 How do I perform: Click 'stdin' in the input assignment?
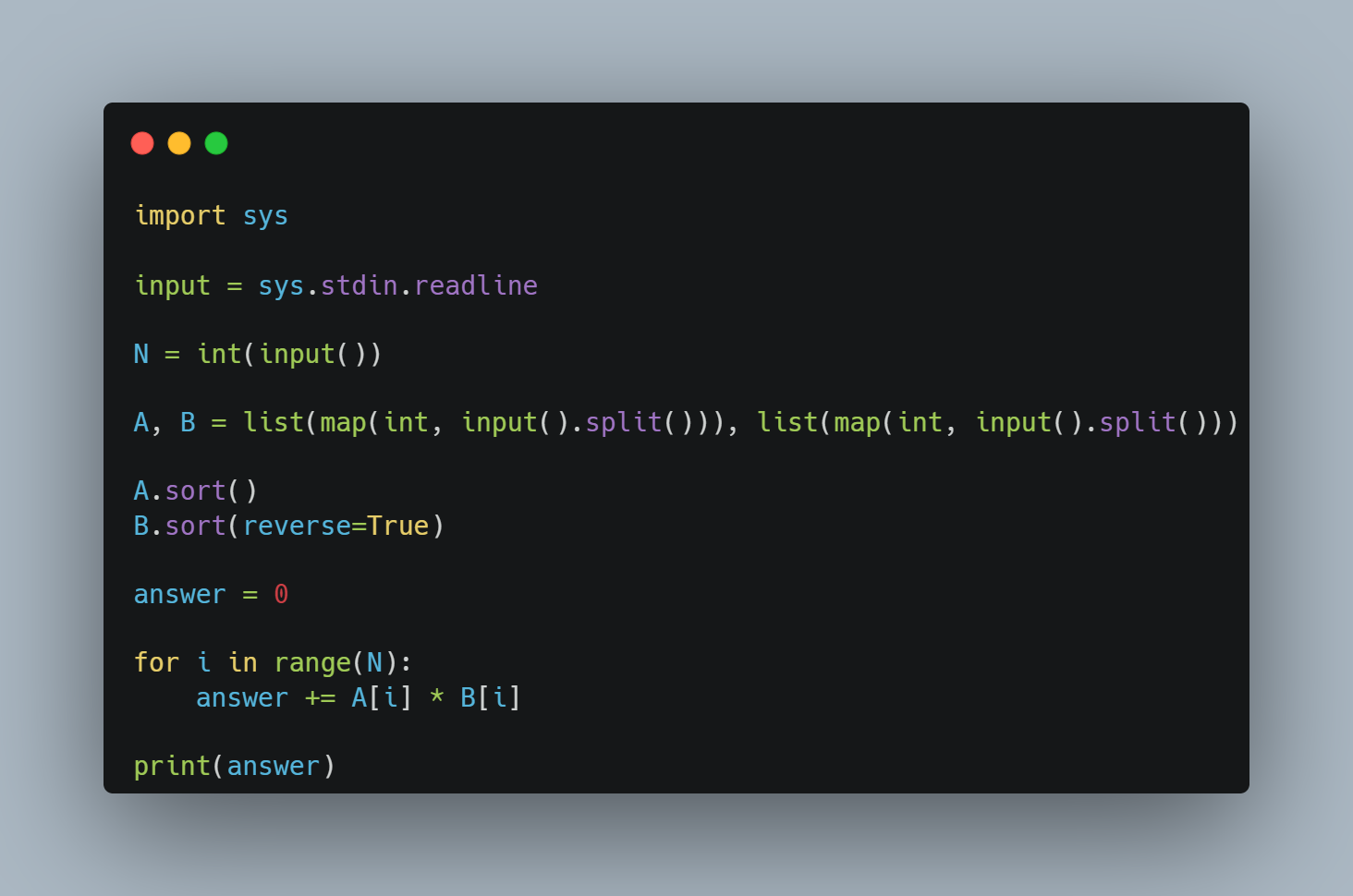(359, 285)
